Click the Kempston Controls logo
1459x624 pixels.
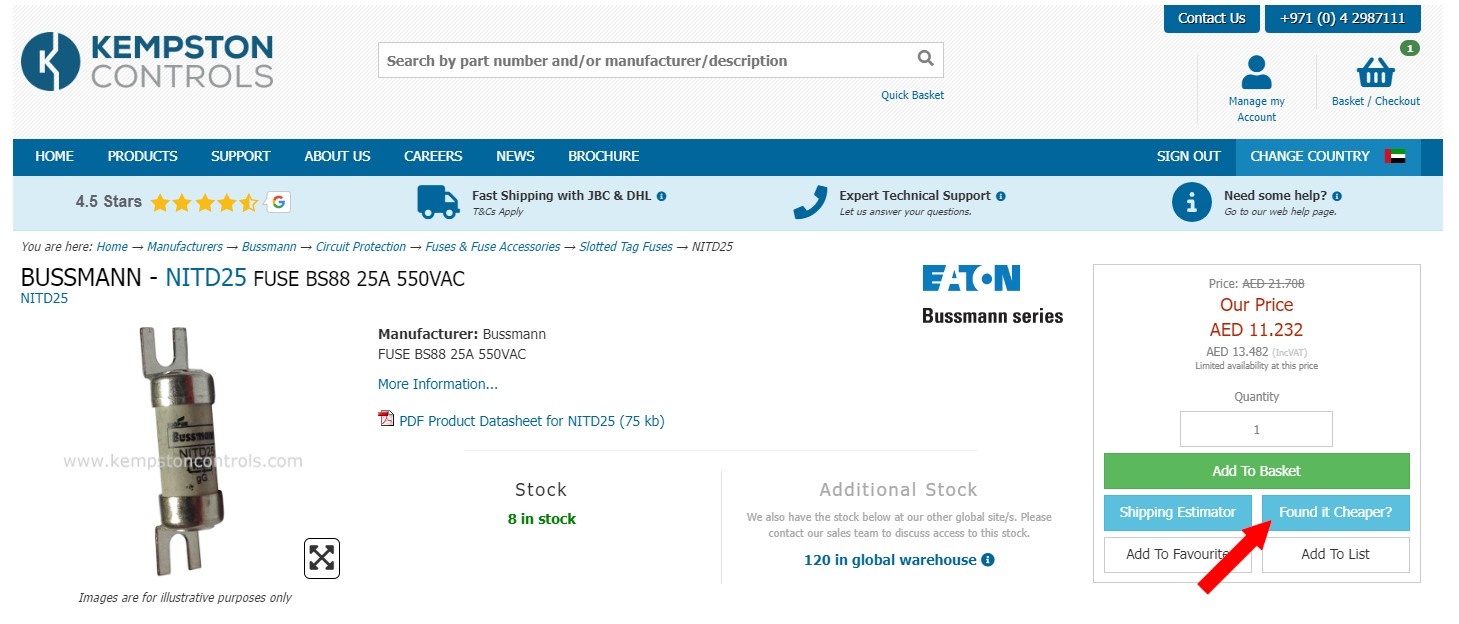click(147, 61)
